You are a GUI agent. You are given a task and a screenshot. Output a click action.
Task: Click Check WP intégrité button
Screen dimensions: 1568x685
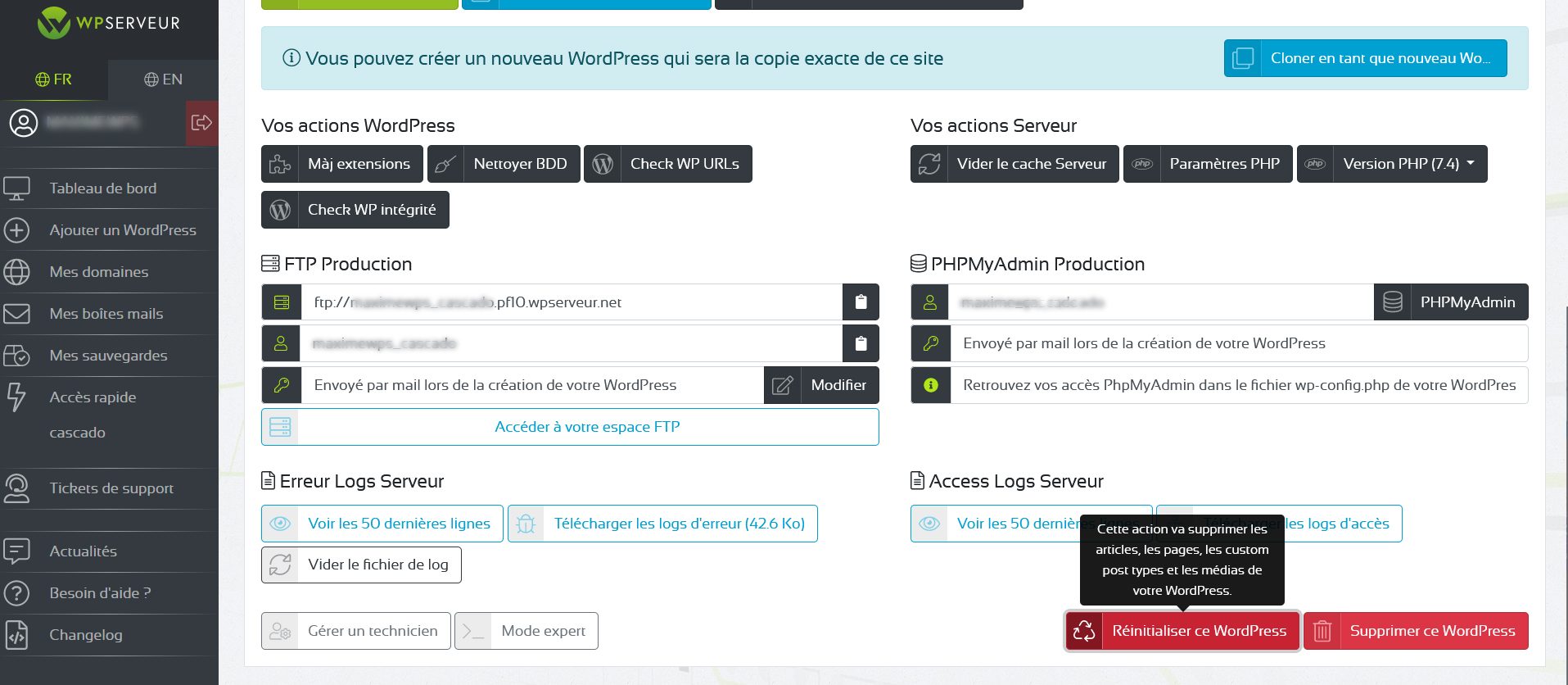[355, 210]
